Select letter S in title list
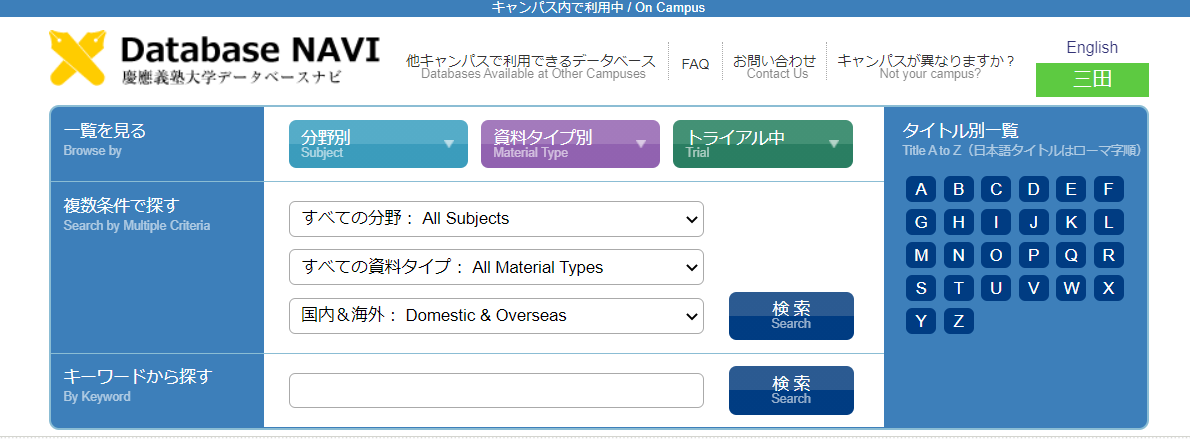 tap(921, 289)
